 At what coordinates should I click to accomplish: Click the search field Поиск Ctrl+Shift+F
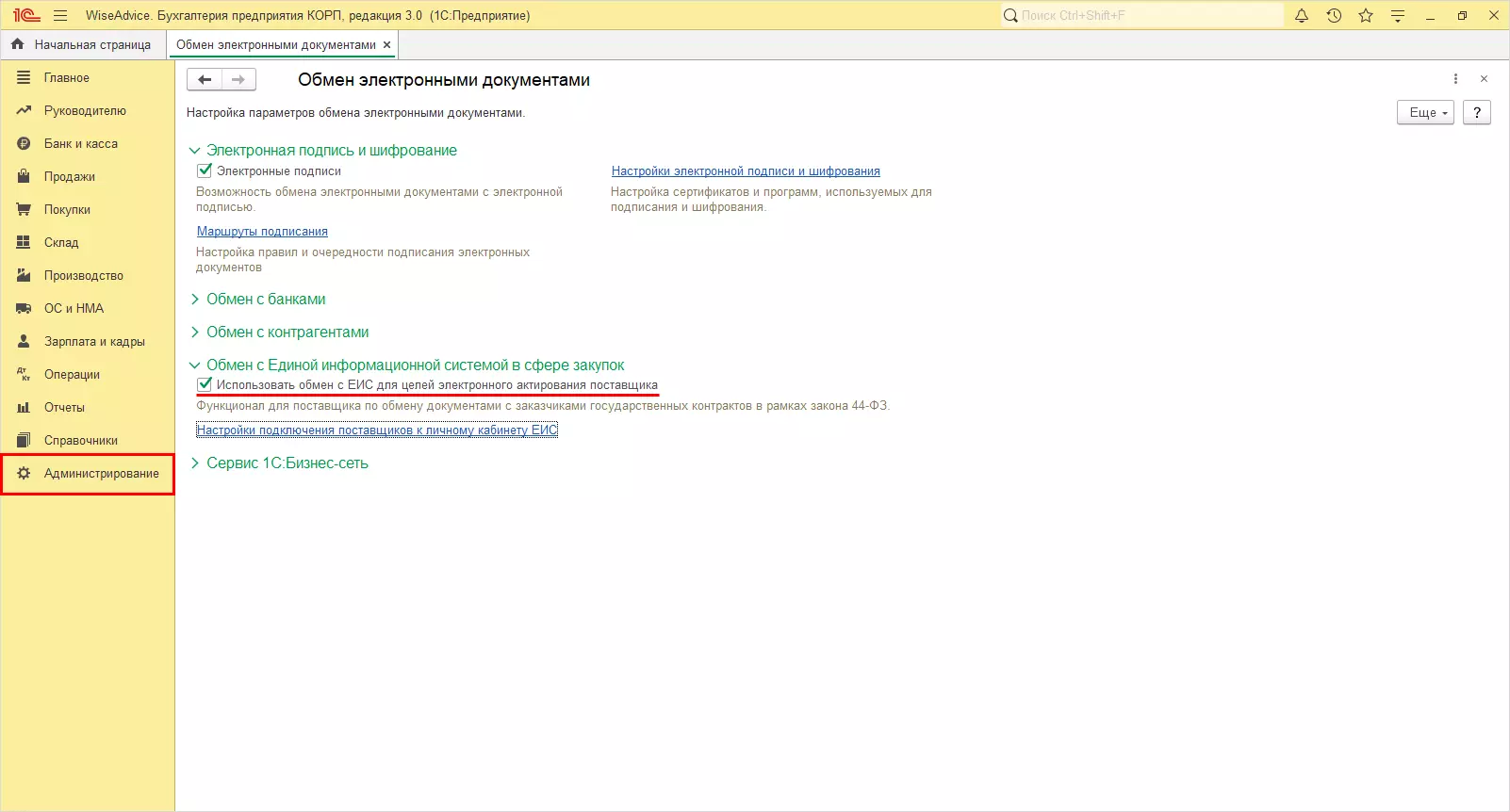1142,15
